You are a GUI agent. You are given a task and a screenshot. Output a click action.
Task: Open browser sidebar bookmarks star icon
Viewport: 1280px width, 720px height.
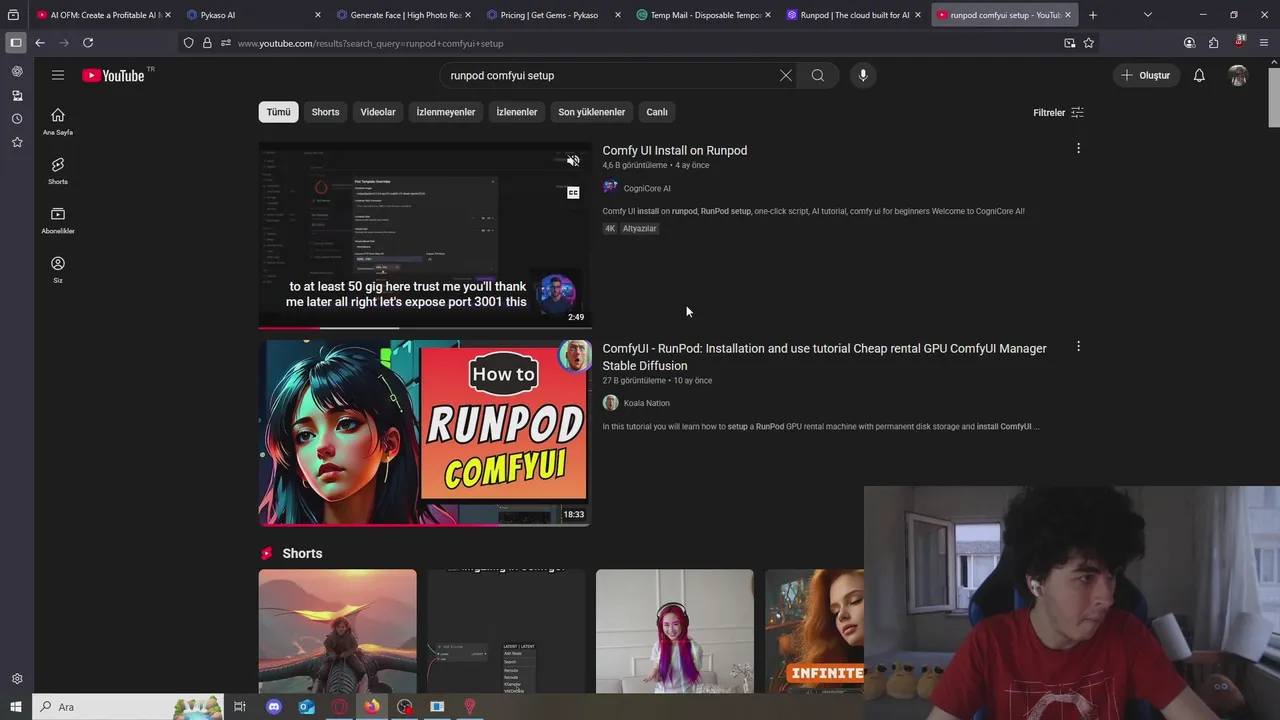(17, 143)
